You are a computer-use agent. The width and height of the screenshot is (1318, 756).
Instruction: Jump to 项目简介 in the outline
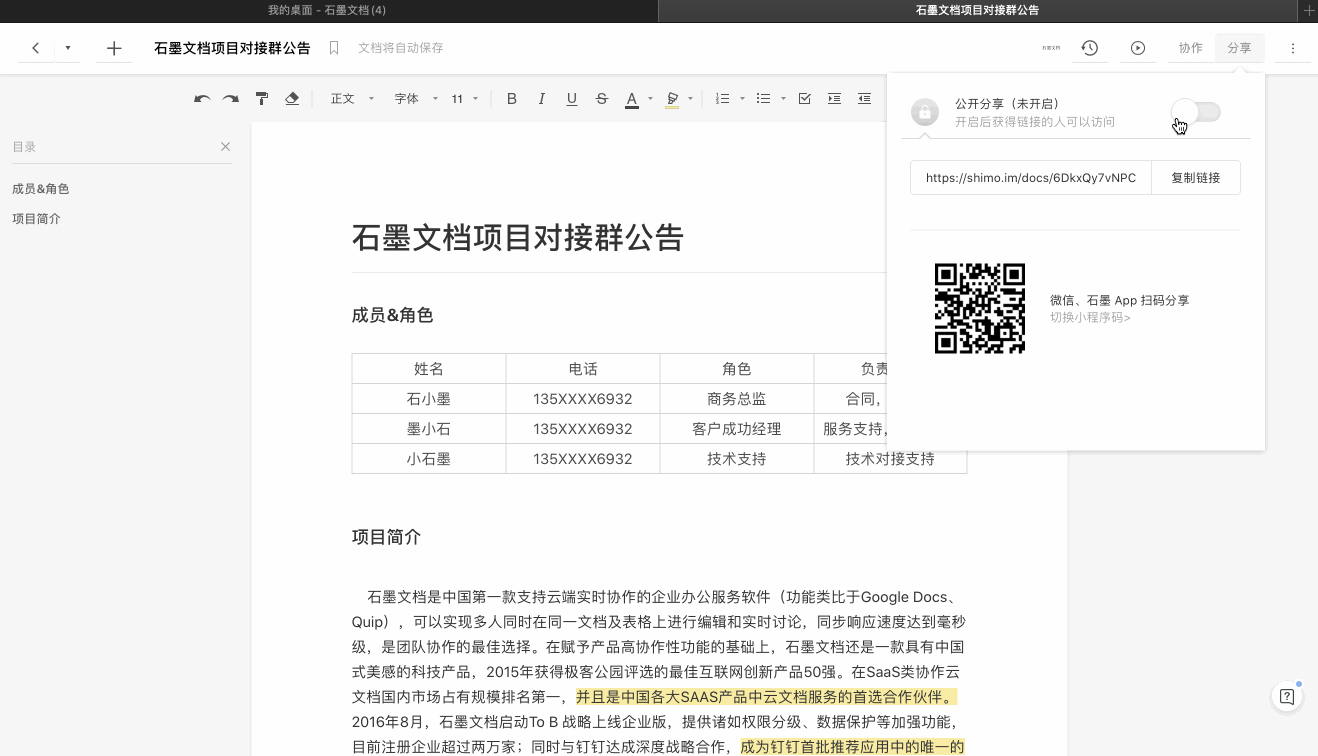36,219
